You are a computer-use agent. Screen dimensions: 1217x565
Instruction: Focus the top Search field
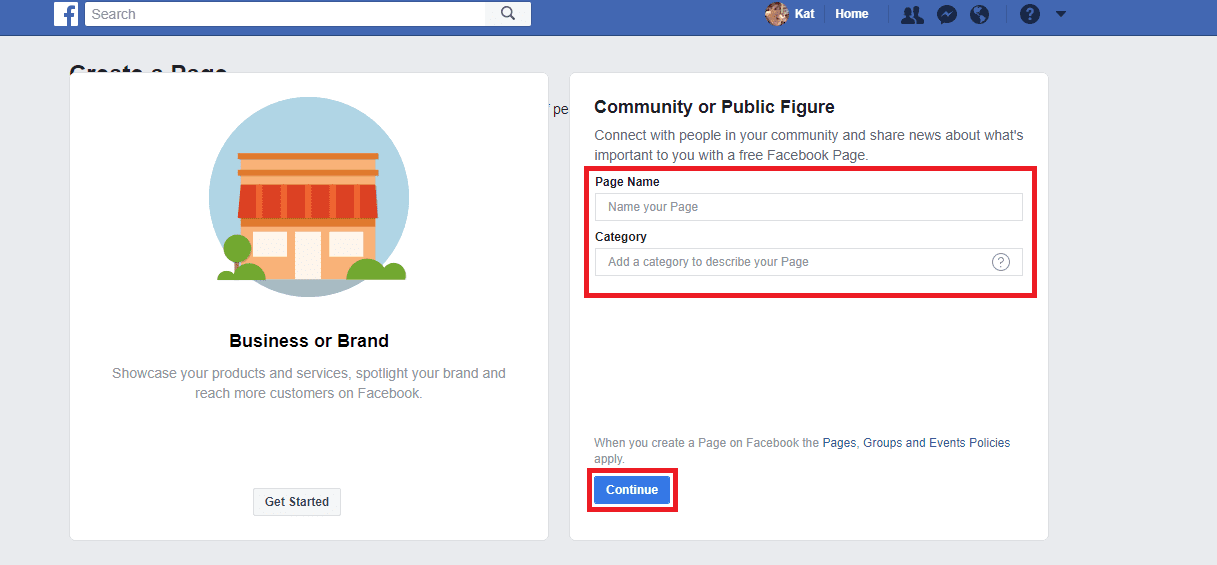pyautogui.click(x=286, y=14)
